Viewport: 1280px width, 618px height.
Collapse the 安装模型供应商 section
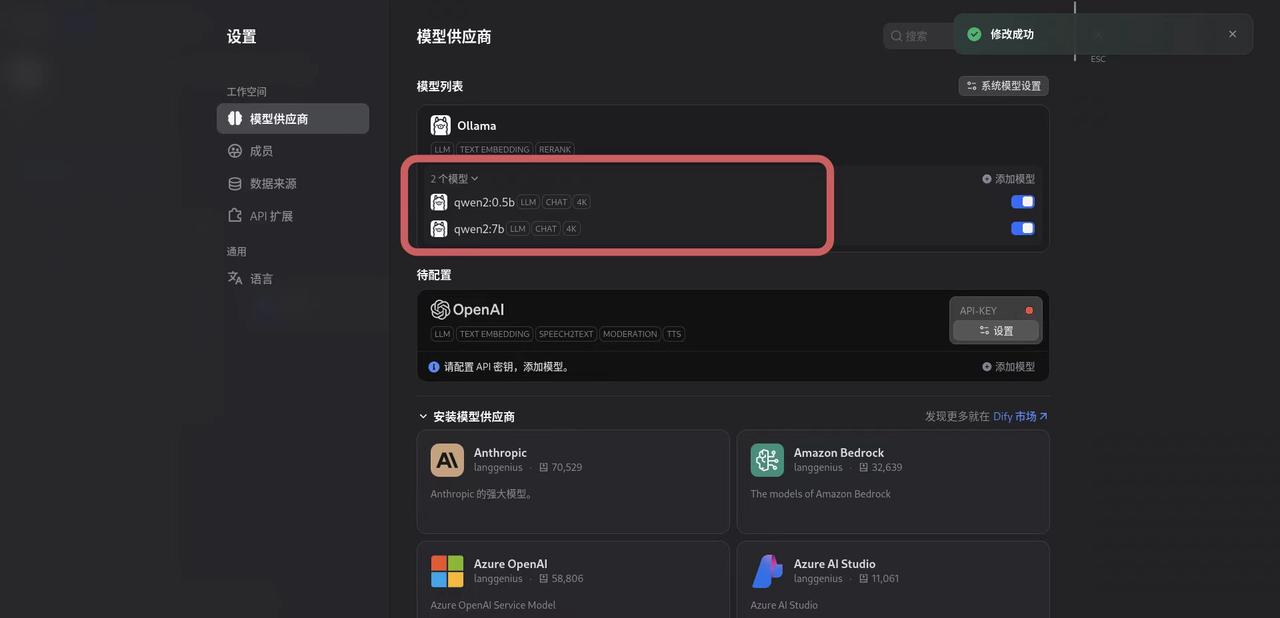[422, 415]
